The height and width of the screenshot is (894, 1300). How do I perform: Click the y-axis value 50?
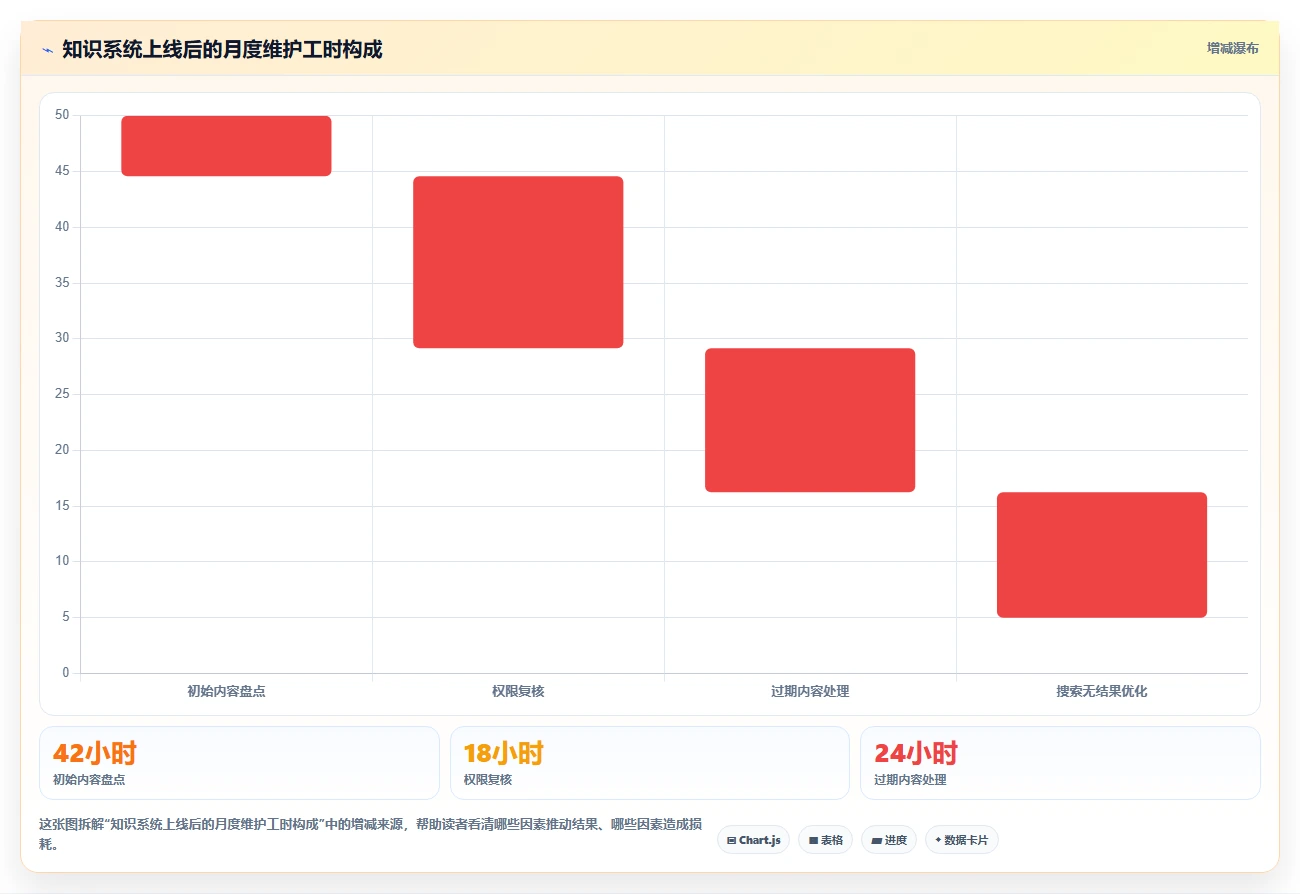click(62, 115)
